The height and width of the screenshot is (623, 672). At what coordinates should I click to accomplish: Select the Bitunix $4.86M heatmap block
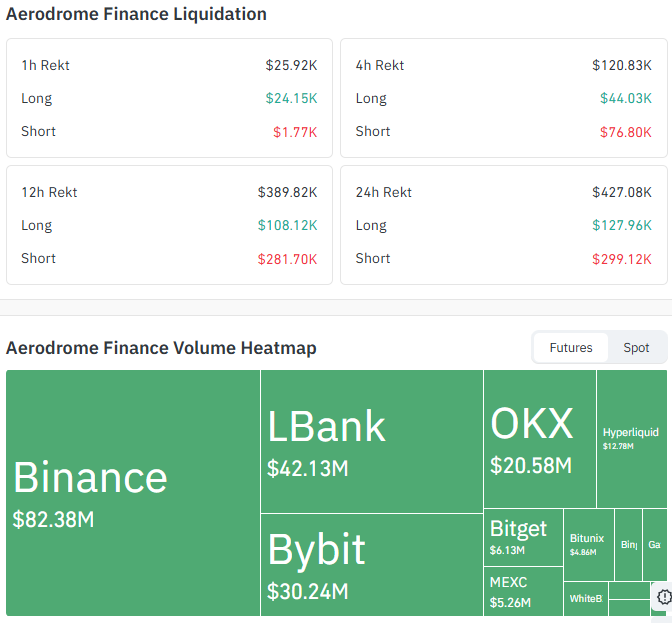(589, 545)
